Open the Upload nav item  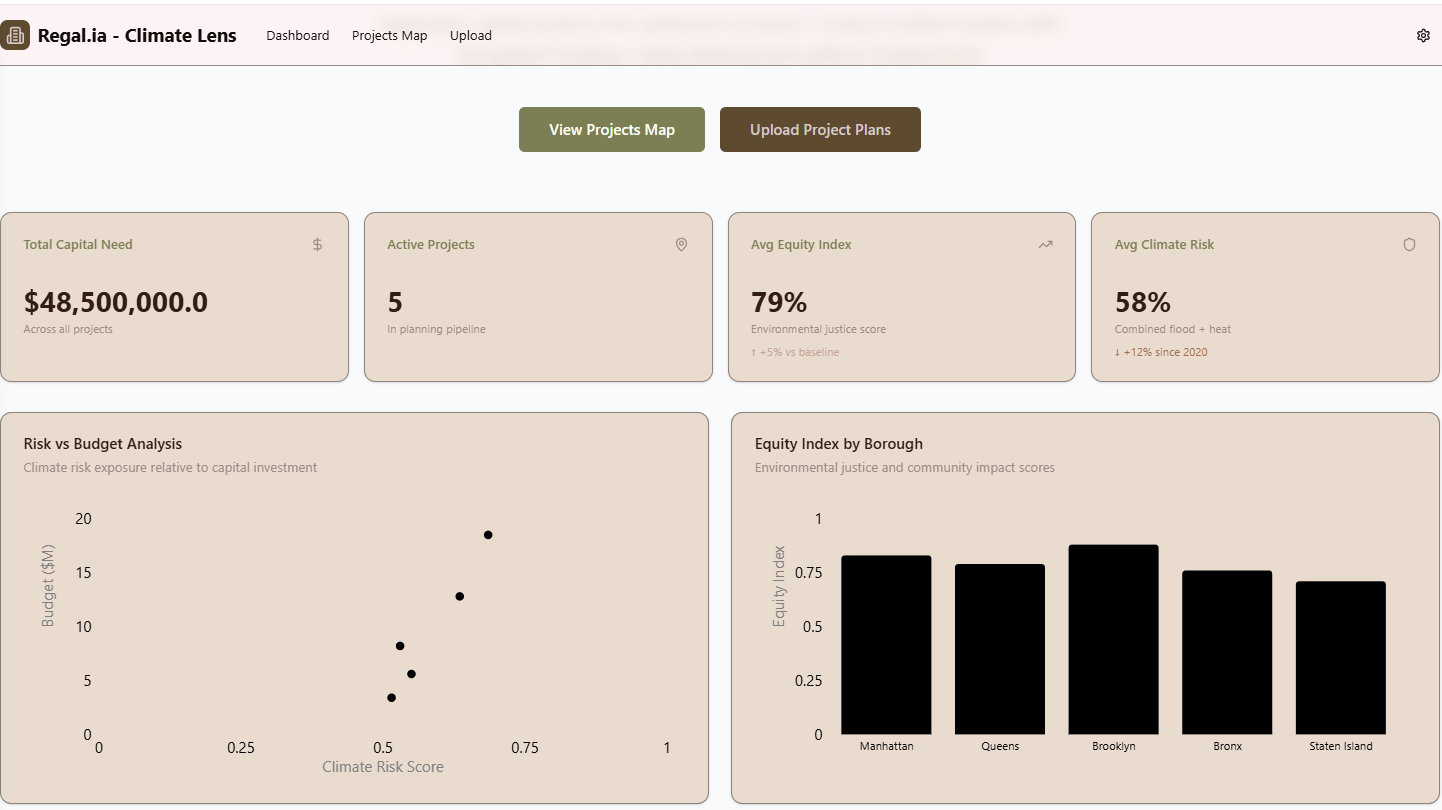[470, 35]
